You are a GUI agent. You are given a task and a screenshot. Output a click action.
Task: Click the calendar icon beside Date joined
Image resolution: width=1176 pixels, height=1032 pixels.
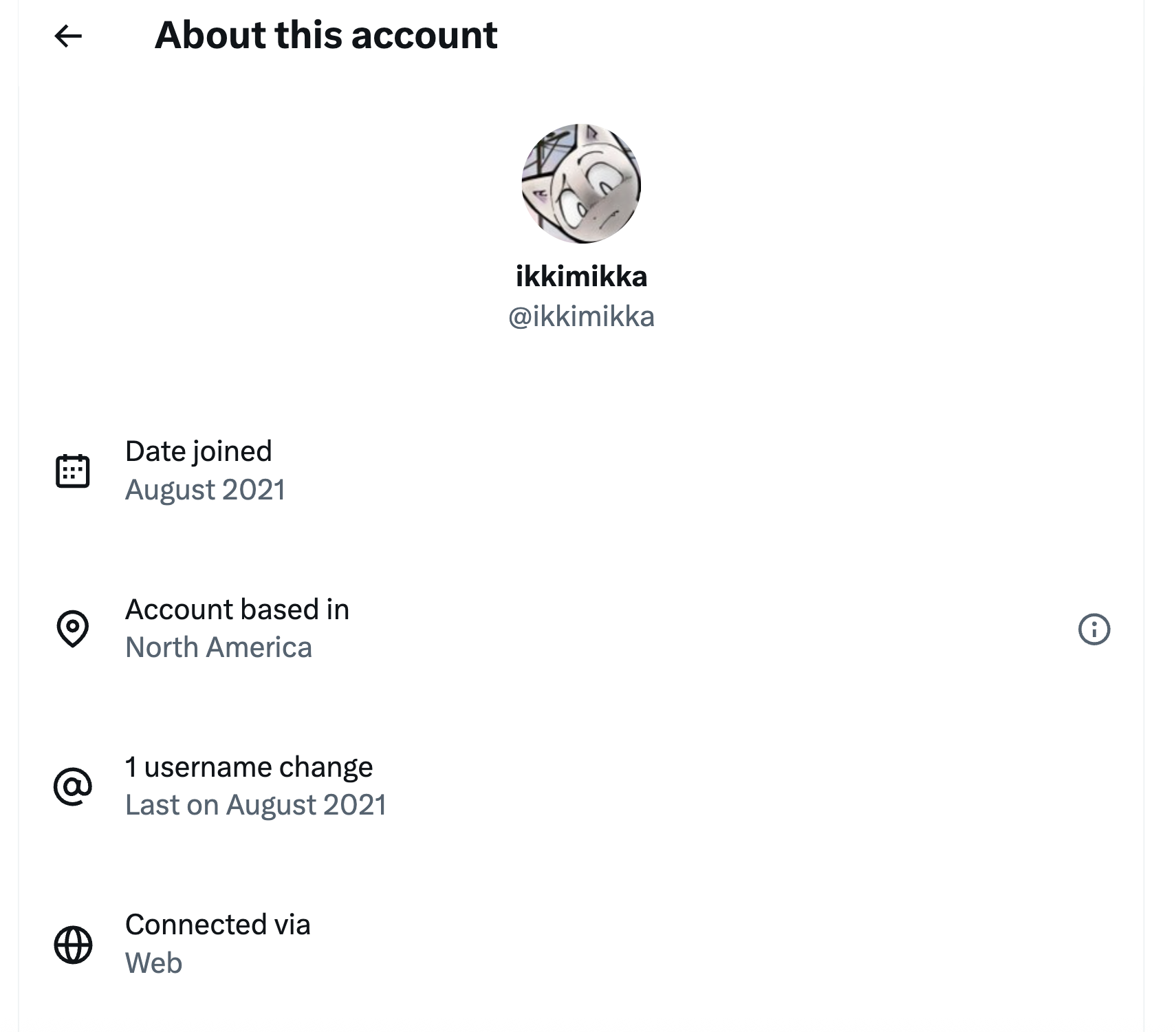(73, 471)
